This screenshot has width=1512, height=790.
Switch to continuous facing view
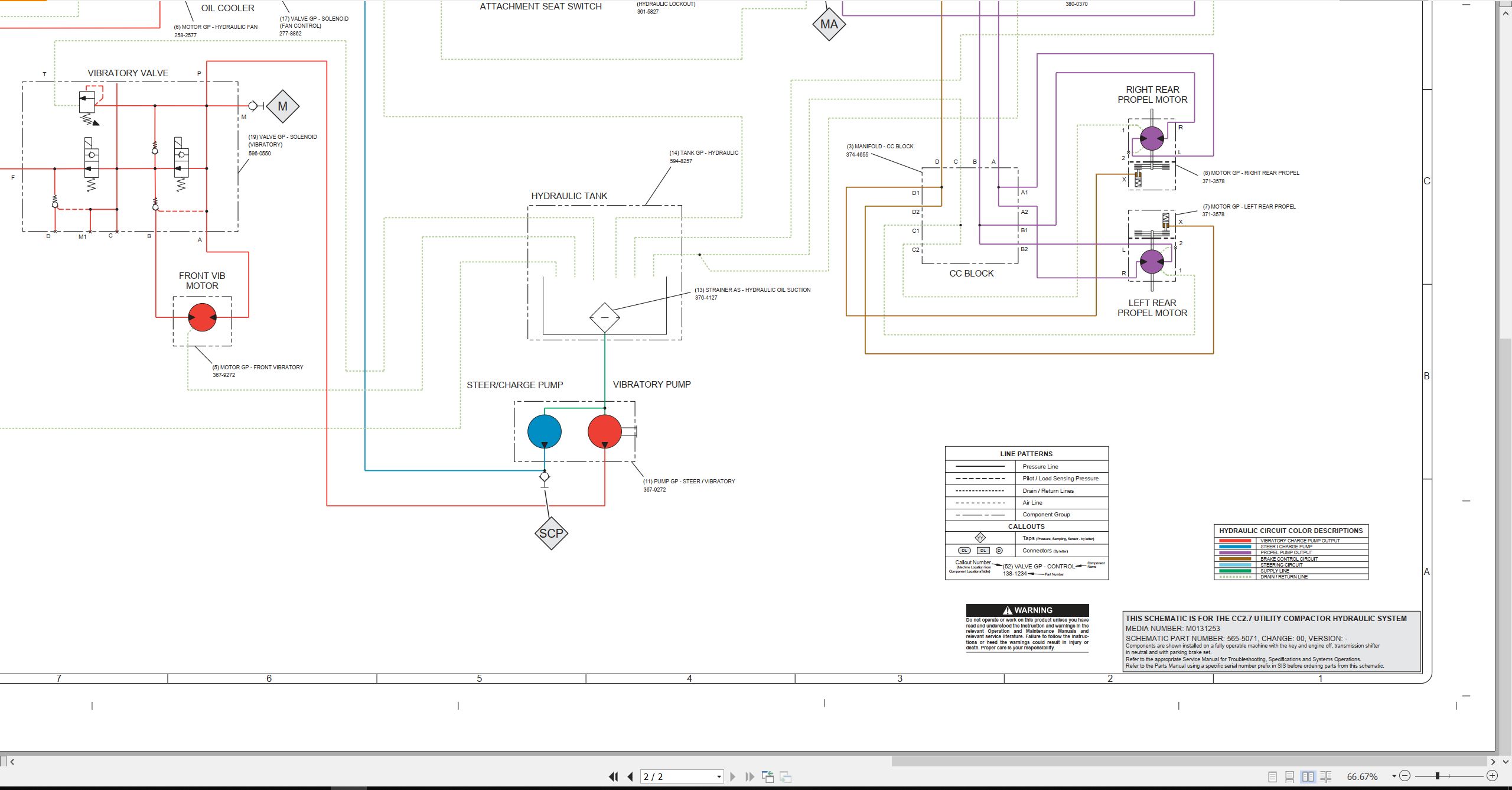(1325, 776)
